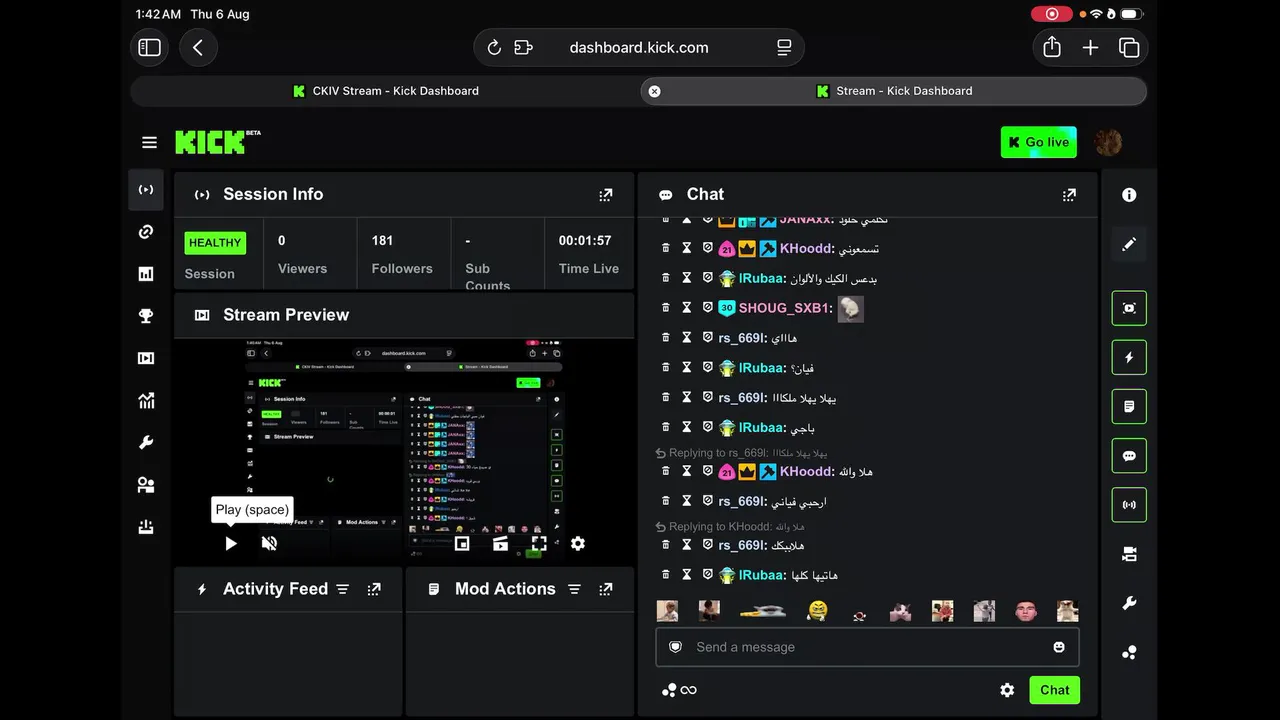Click the channel points infinity icon
Screen dimensions: 1280x720
[680, 690]
